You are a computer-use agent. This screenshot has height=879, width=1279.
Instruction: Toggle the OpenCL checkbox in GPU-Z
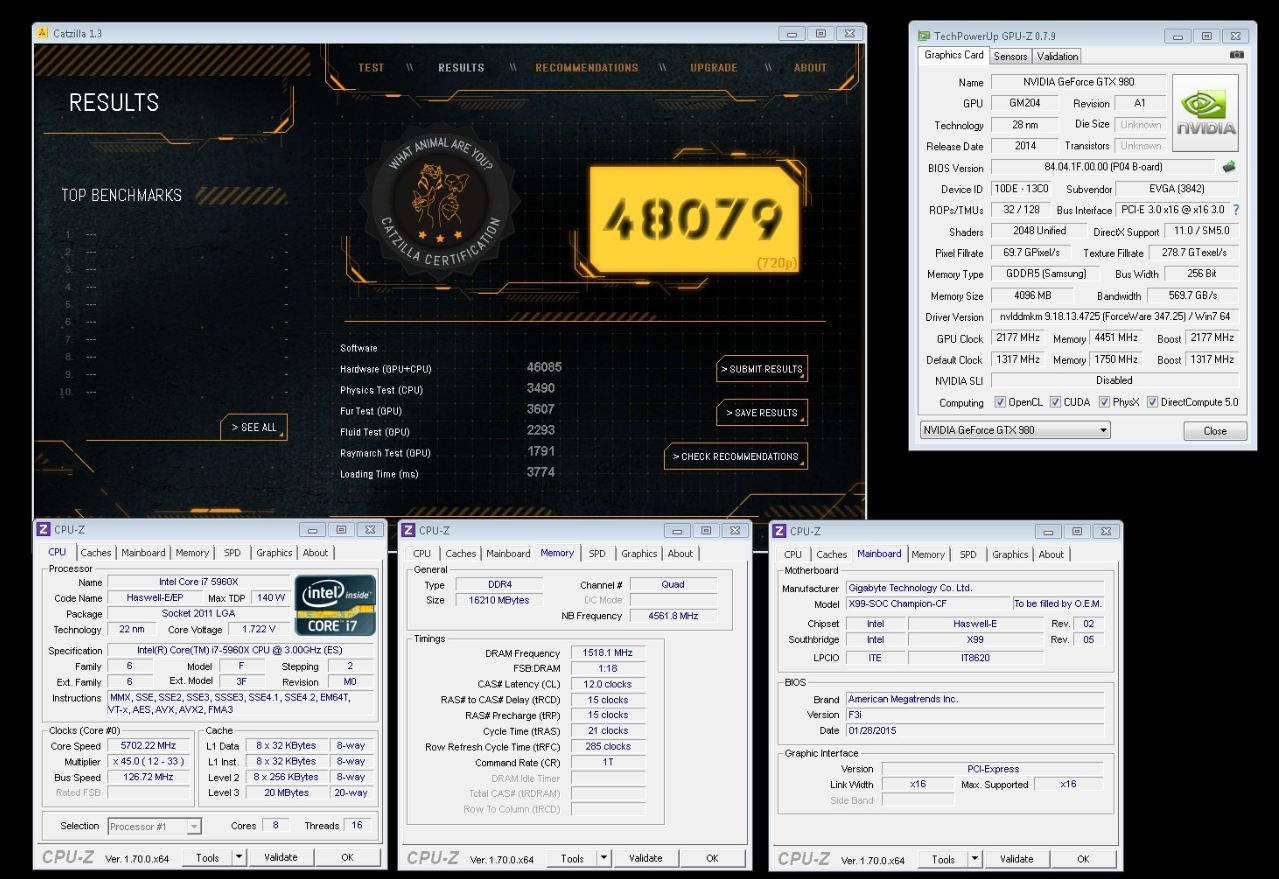[x=1000, y=402]
